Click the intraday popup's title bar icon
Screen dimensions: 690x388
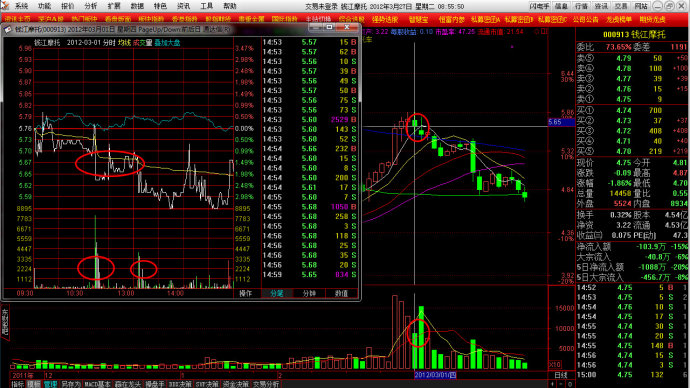8,29
